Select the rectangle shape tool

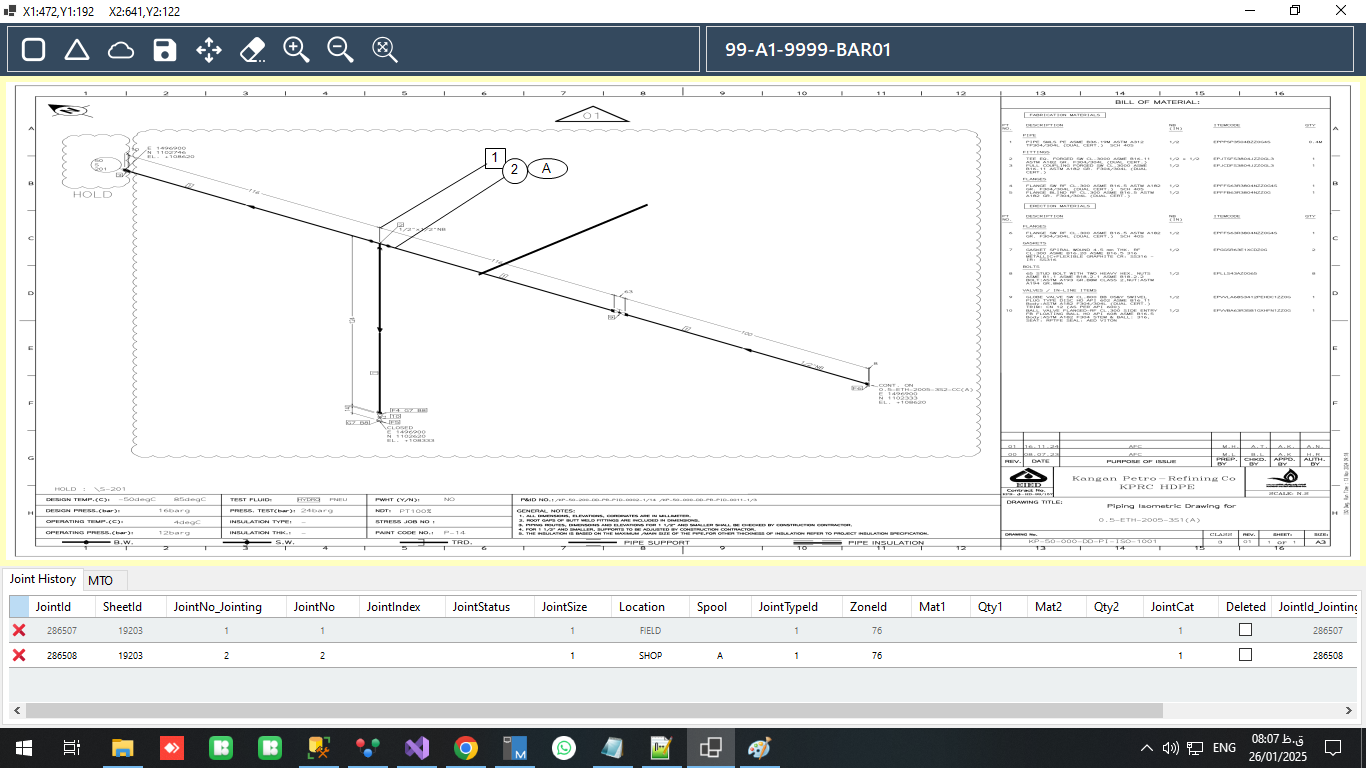[x=33, y=49]
